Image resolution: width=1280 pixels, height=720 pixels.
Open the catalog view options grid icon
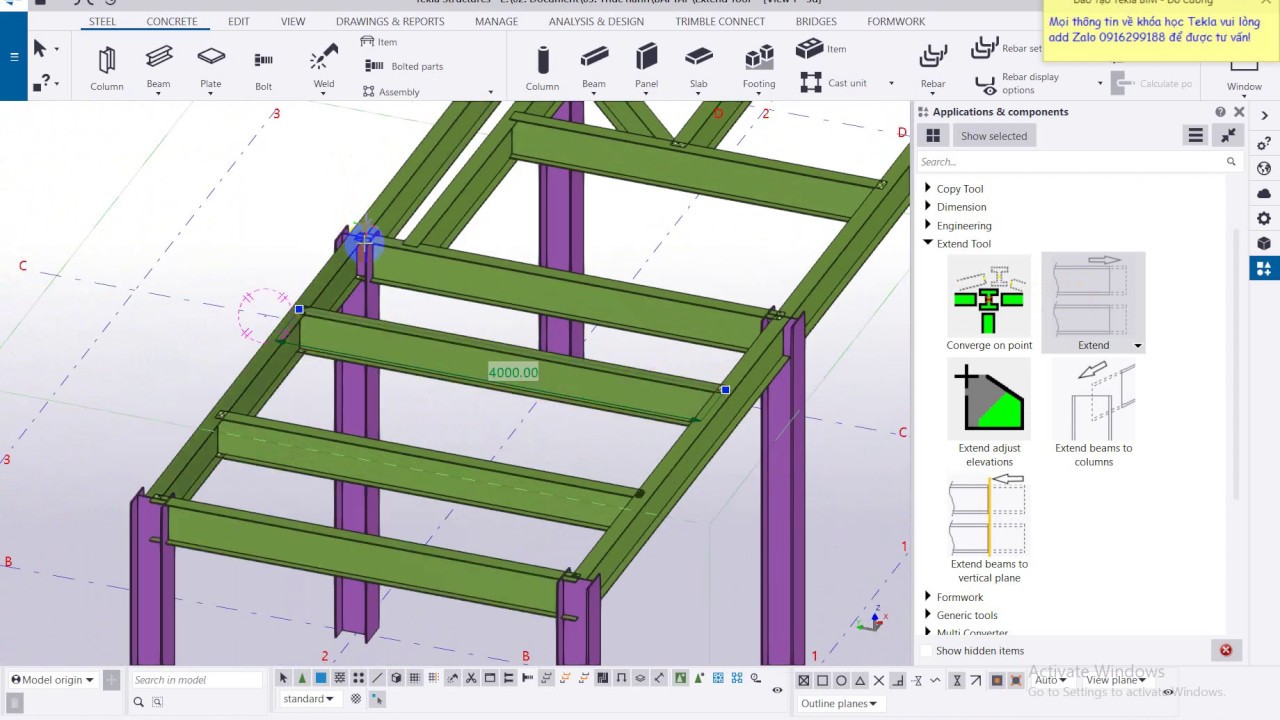pos(933,136)
